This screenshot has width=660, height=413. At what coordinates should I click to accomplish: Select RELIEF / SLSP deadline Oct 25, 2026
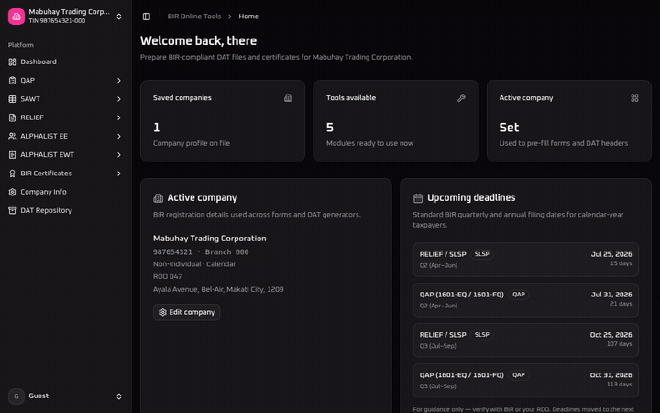526,340
